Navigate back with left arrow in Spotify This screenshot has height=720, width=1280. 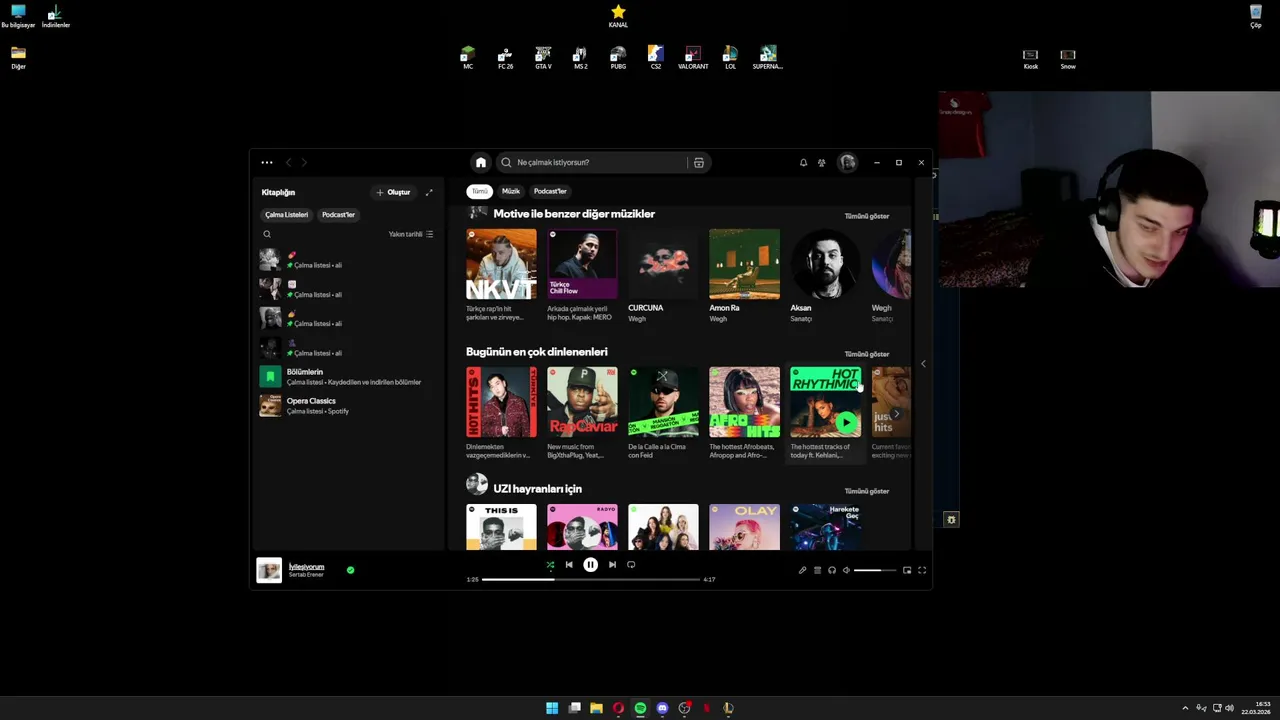point(289,162)
